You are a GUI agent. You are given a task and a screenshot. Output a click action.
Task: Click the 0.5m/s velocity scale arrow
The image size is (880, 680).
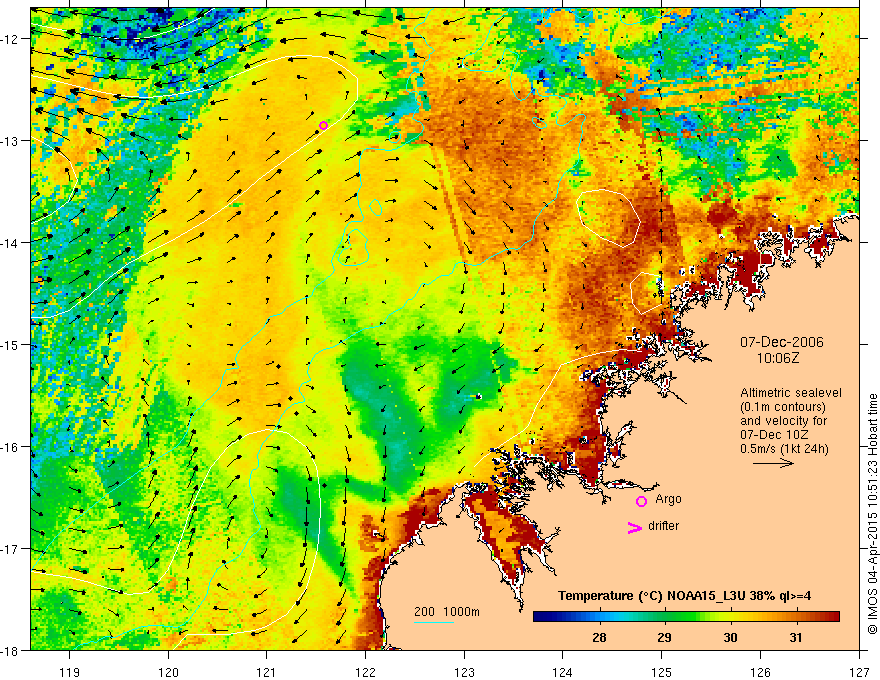tap(773, 463)
